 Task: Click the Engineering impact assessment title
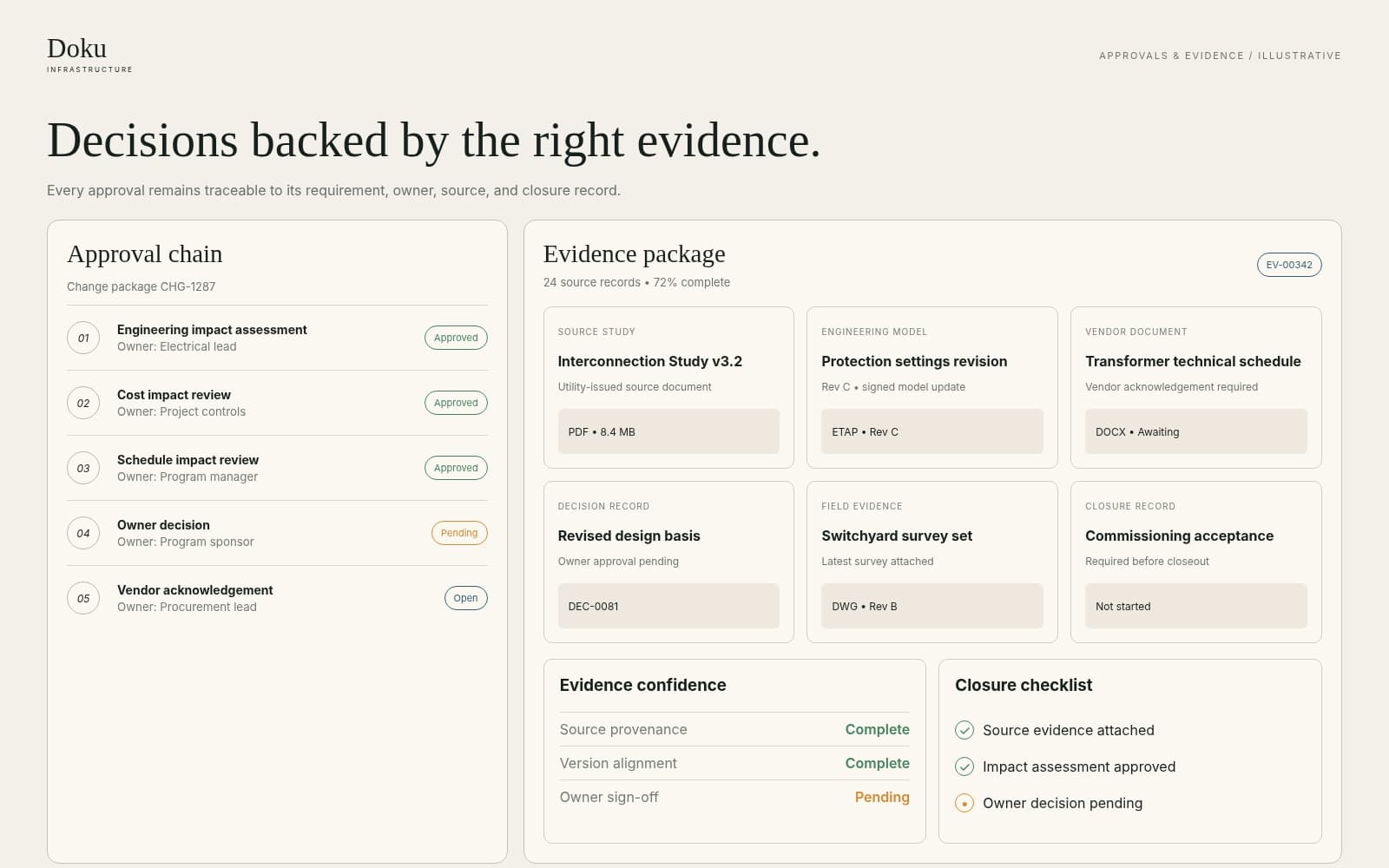[x=212, y=330]
